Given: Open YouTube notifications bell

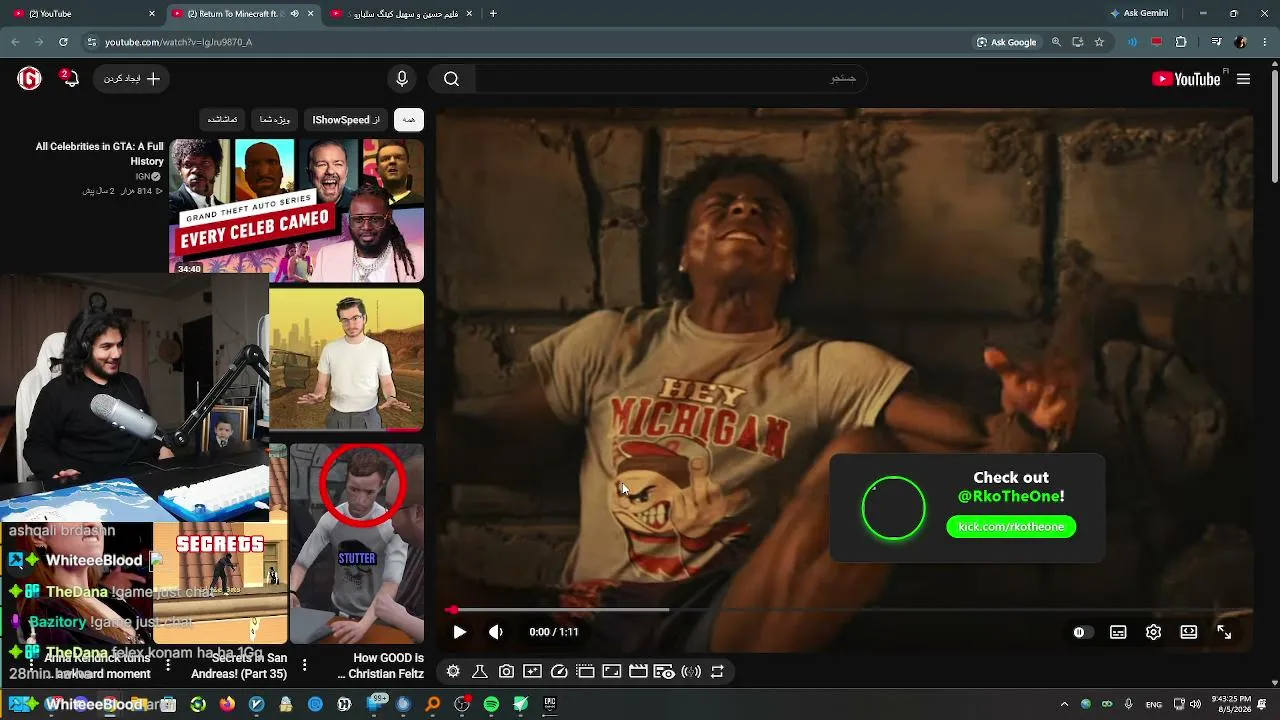Looking at the screenshot, I should 69,79.
